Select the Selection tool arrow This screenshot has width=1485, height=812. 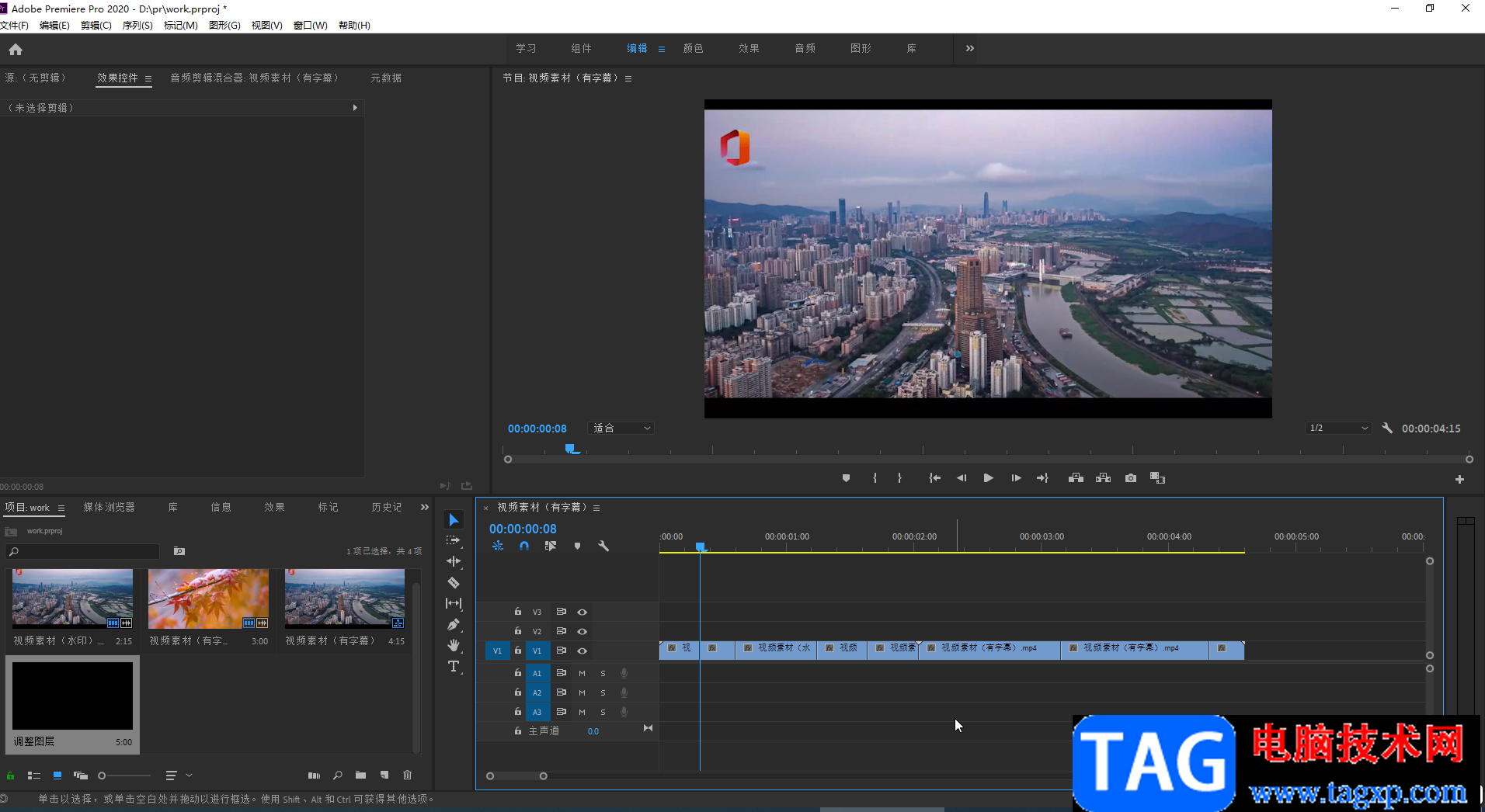[454, 520]
